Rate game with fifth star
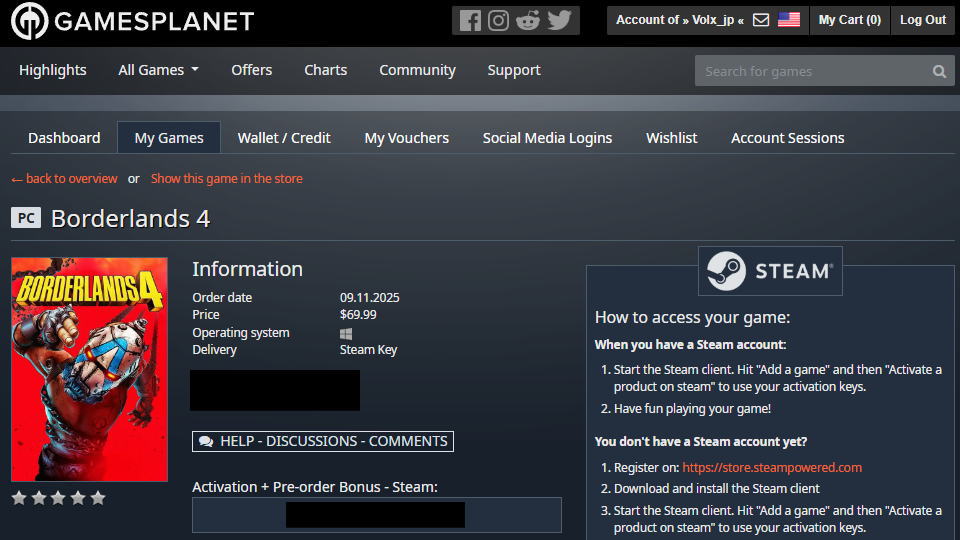960x540 pixels. 98,498
